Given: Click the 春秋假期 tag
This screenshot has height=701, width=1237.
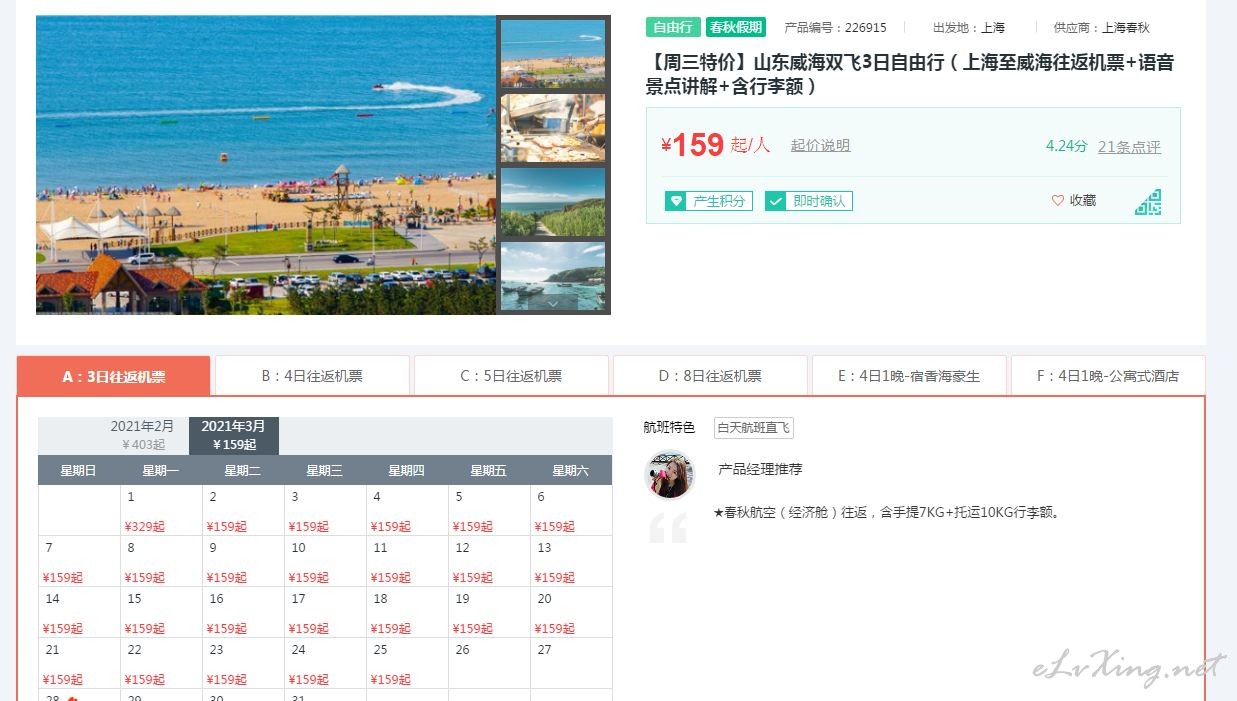Looking at the screenshot, I should [736, 27].
